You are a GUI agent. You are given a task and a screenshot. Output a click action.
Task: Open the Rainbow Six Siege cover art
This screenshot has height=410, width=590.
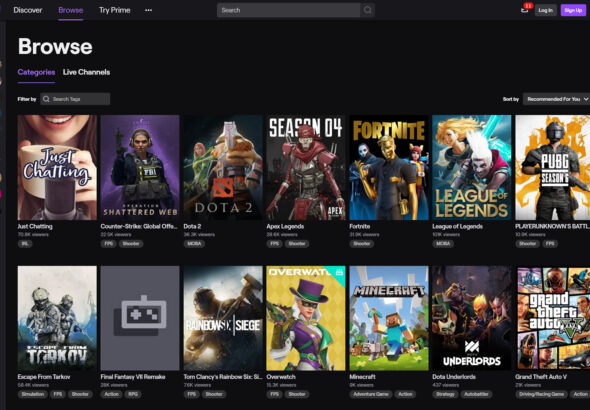click(223, 318)
